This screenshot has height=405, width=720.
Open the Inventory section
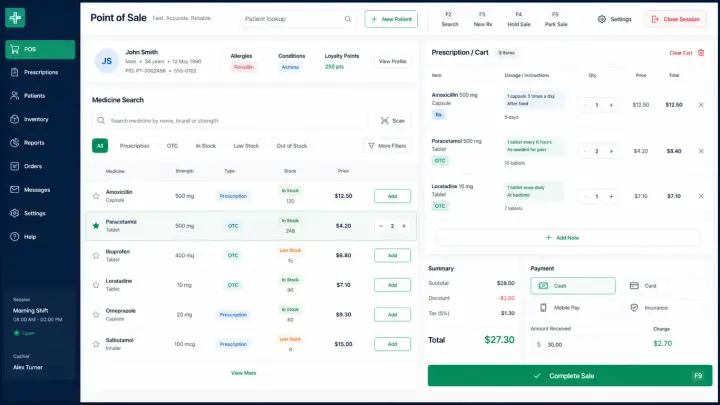40,119
